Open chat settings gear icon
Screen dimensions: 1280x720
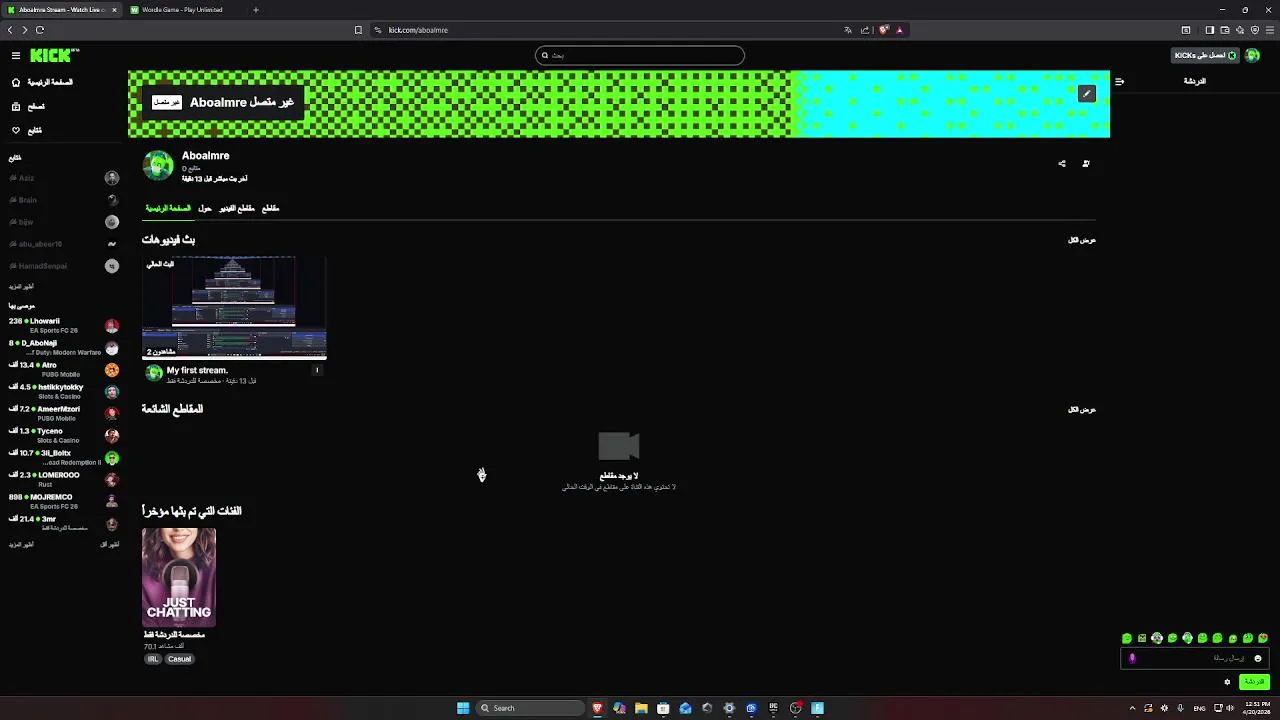1227,682
